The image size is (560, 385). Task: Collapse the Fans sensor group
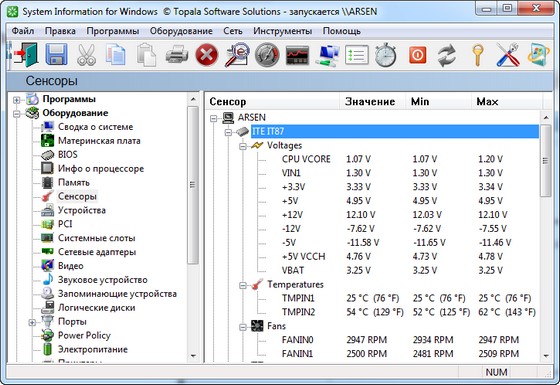pos(243,327)
